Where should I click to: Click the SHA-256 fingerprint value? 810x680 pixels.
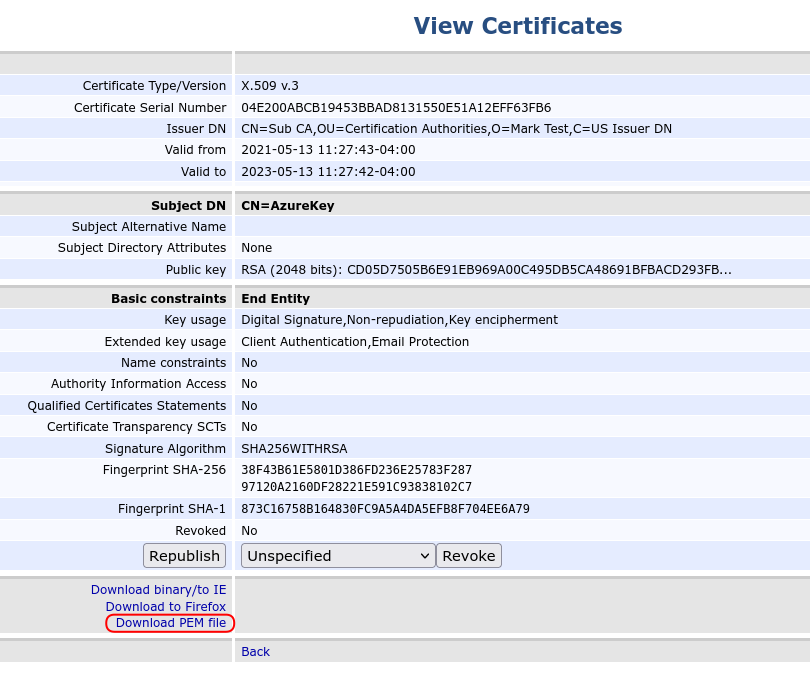356,478
